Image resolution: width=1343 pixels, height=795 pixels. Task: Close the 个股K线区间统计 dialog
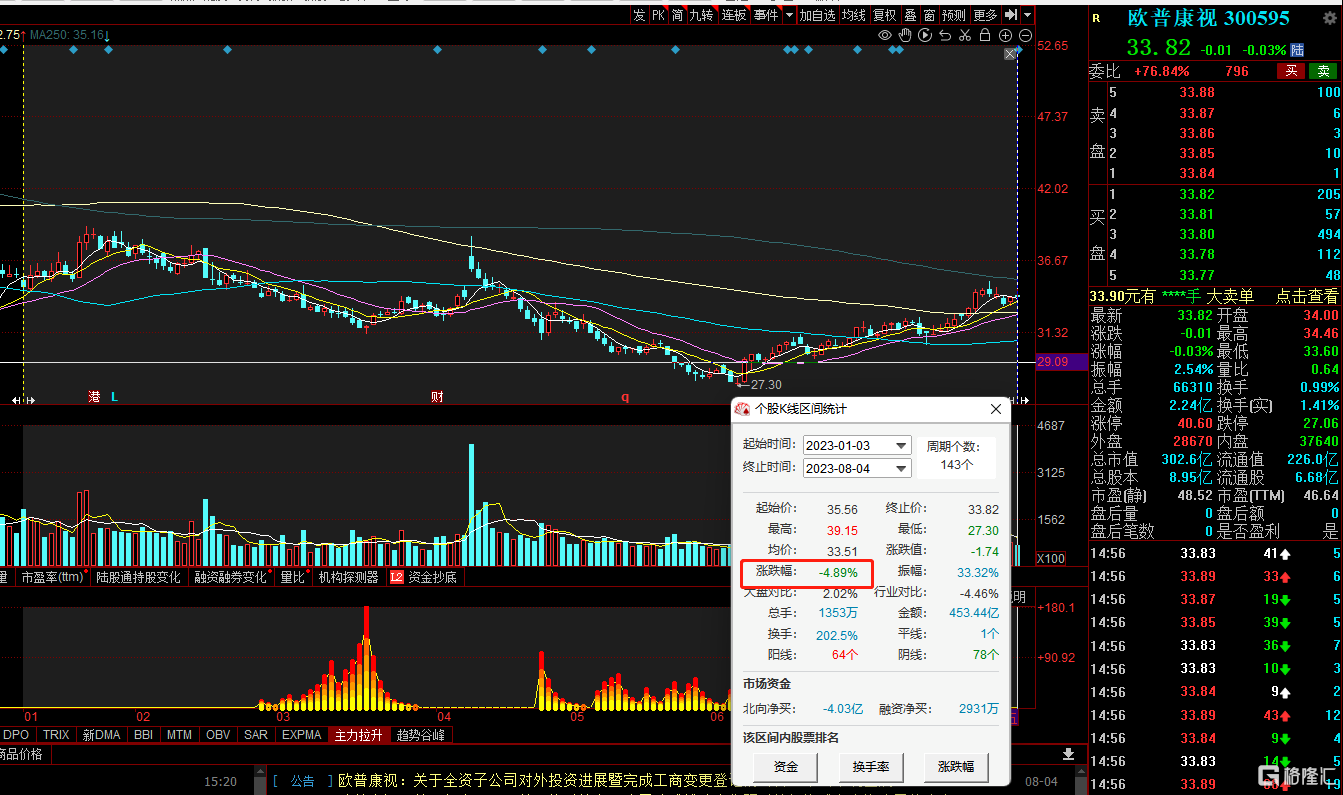click(995, 409)
